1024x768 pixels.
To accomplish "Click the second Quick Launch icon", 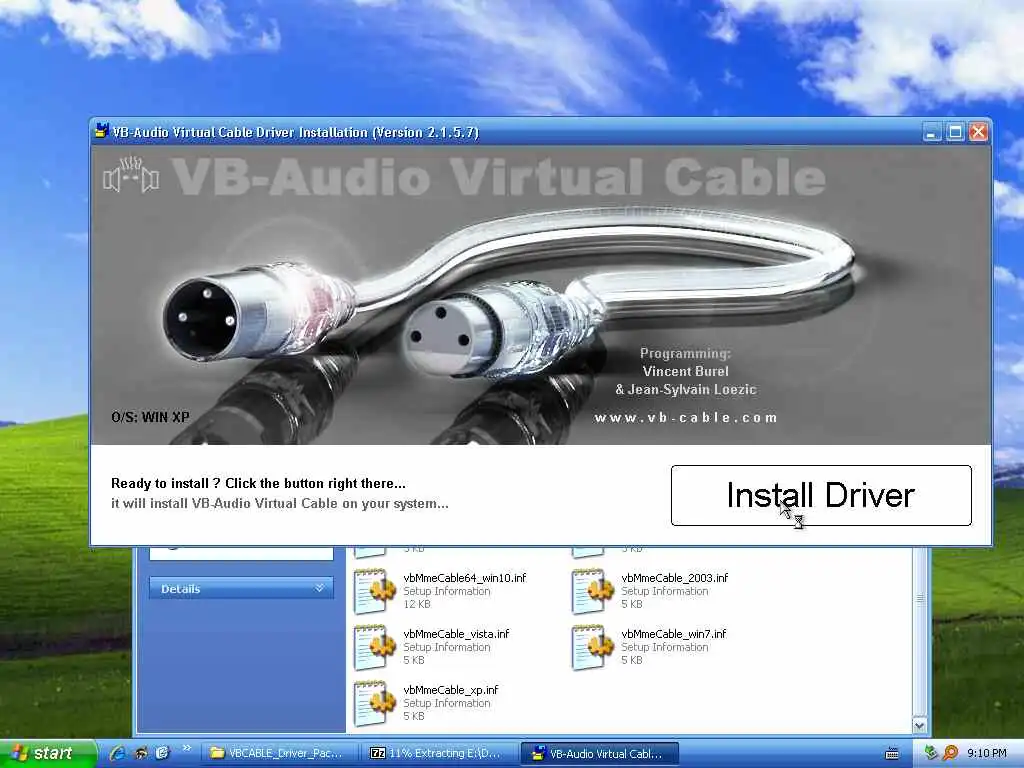I will (140, 753).
